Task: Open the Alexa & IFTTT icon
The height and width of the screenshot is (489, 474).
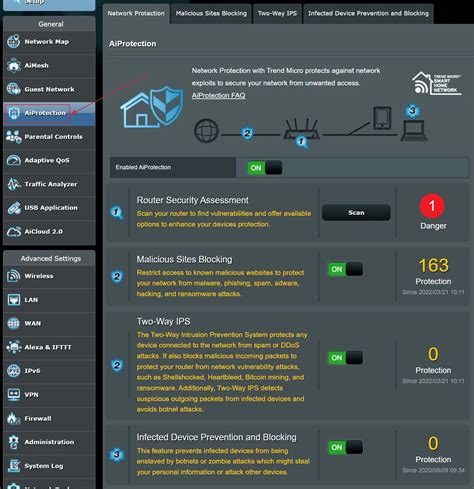Action: click(14, 347)
